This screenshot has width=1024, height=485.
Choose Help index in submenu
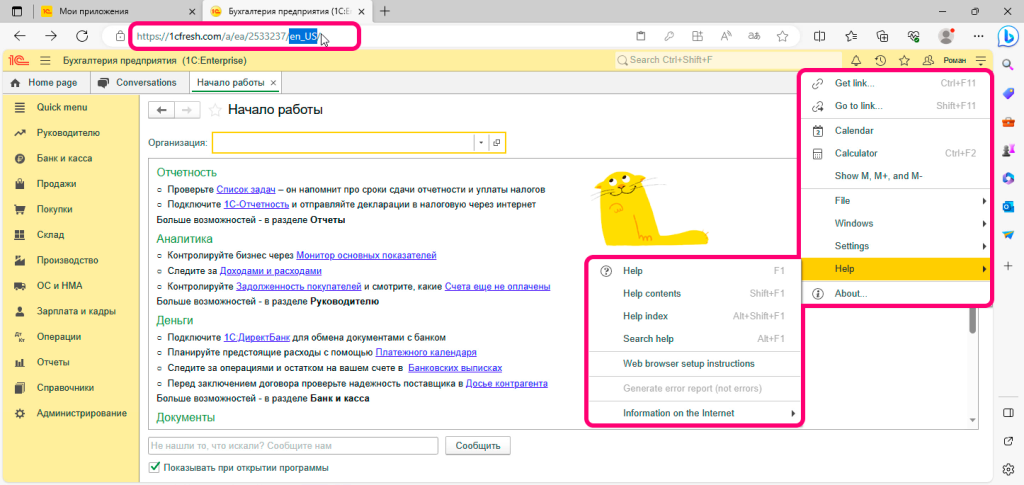pyautogui.click(x=695, y=316)
